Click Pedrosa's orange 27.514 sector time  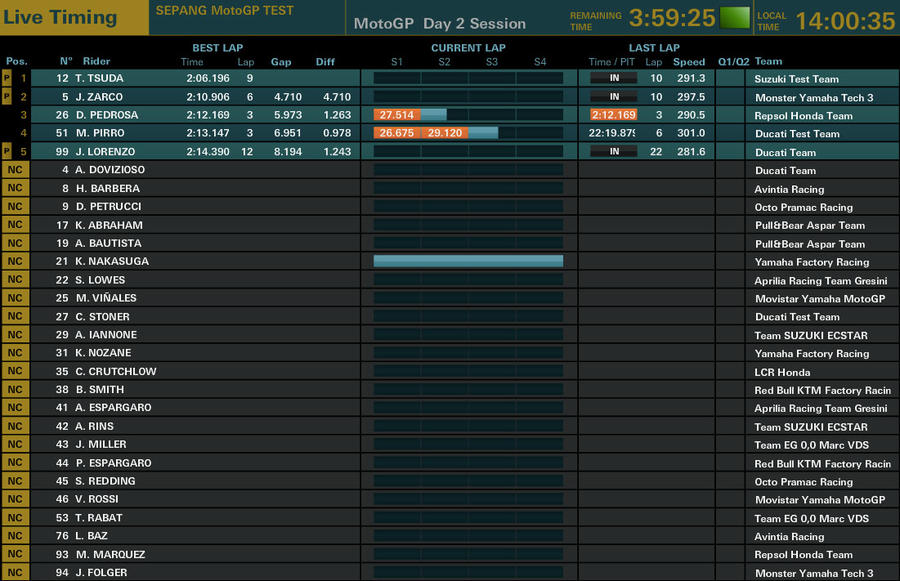pos(397,115)
